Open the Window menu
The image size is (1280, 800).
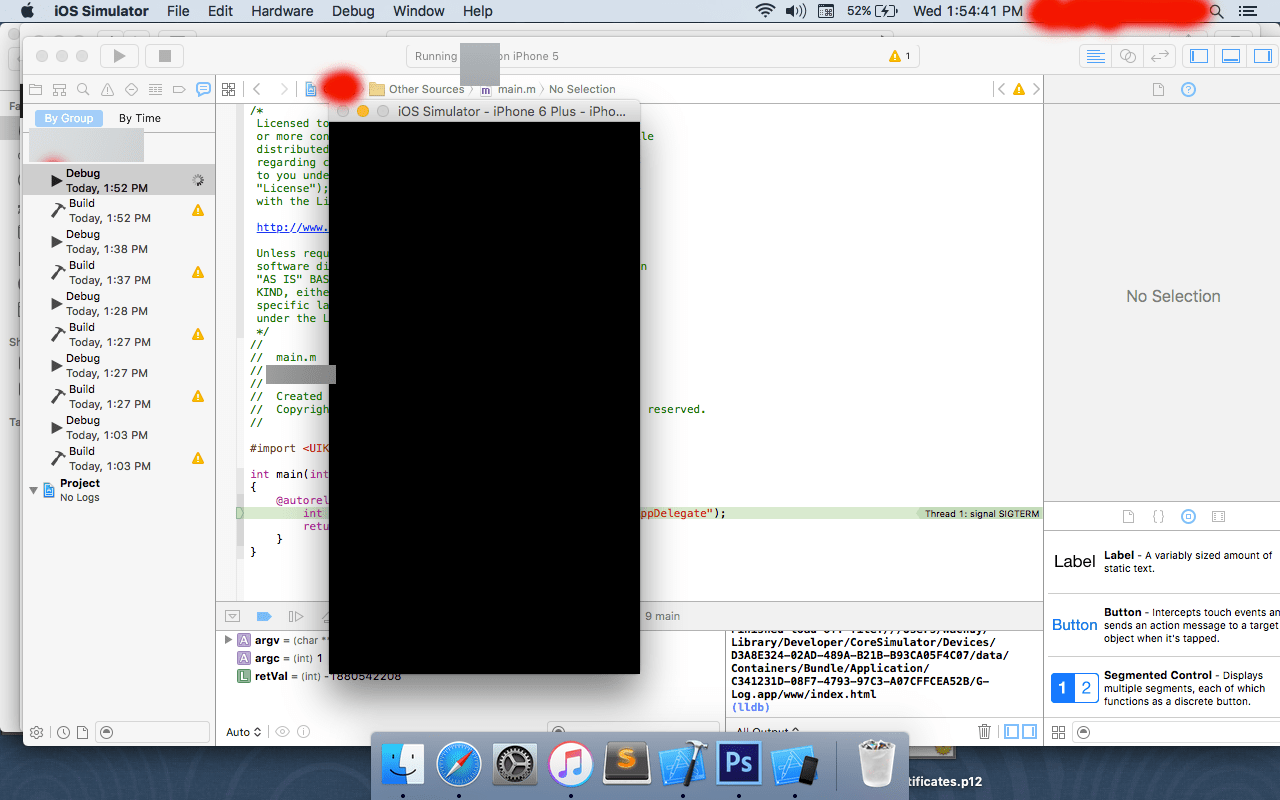tap(419, 11)
